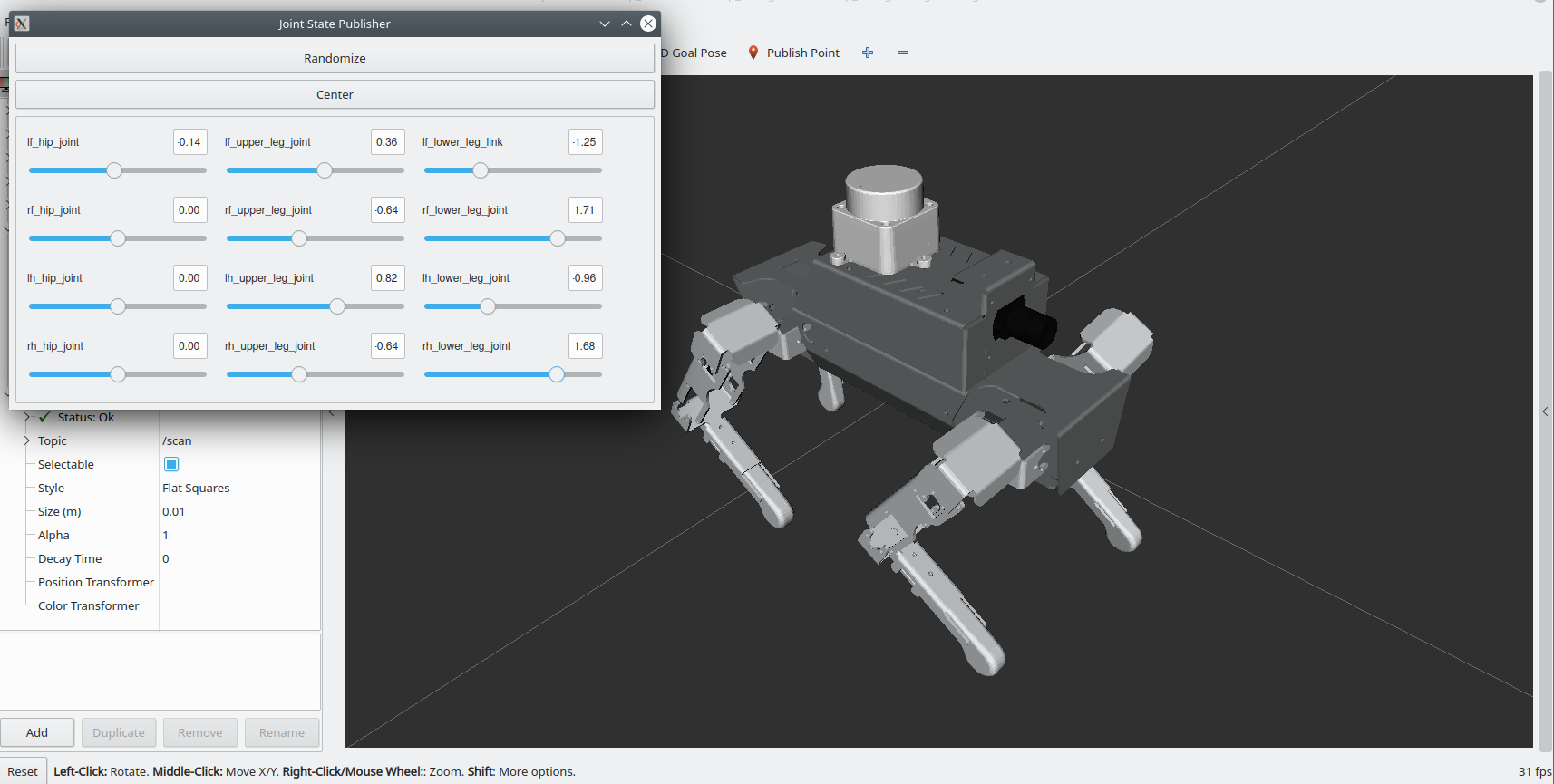This screenshot has height=784, width=1554.
Task: Click the 31 fps status text
Action: click(1535, 771)
